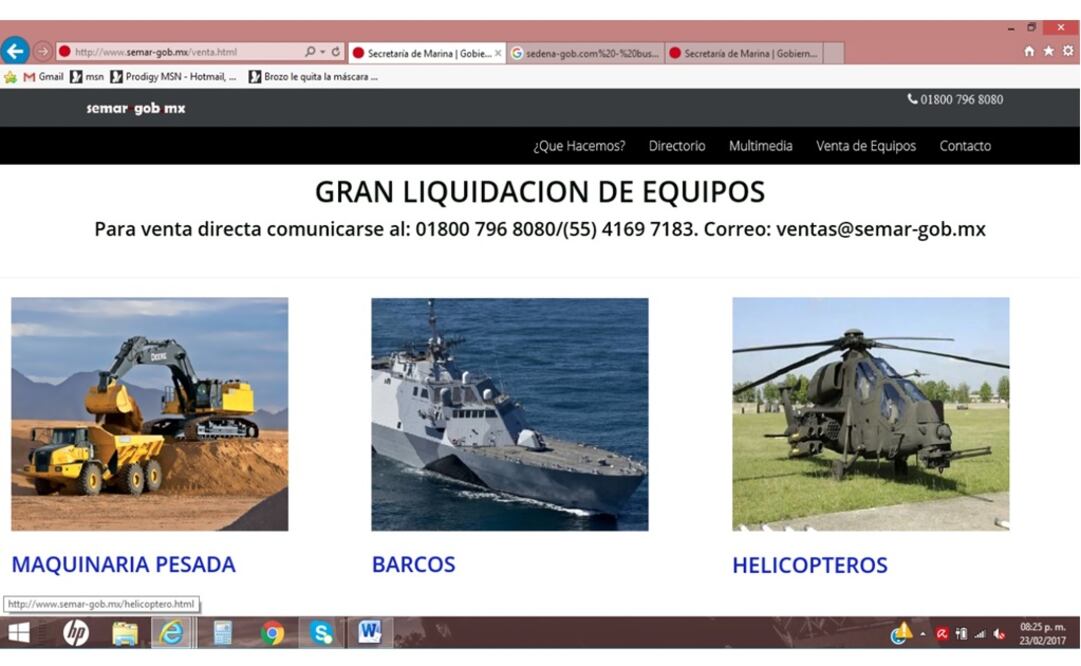Unmute the system volume in the tray
The image size is (1081, 666).
click(996, 633)
